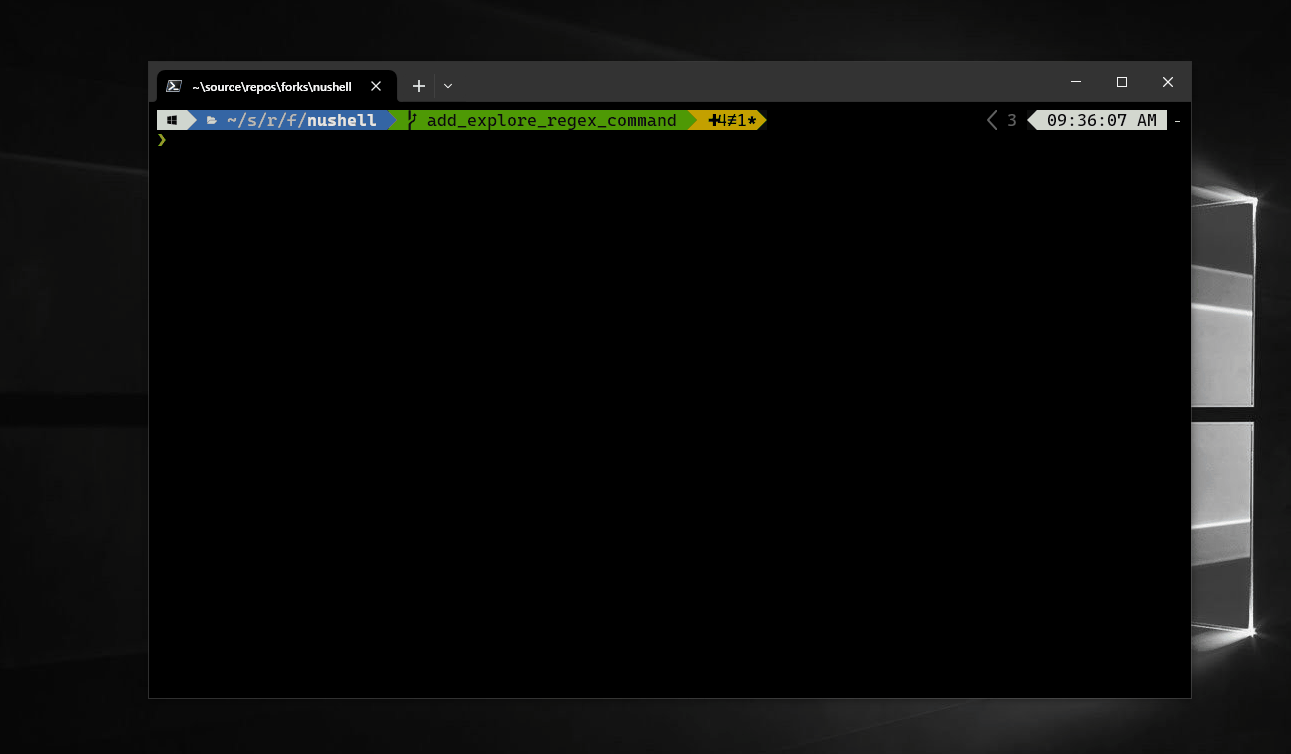The height and width of the screenshot is (754, 1291).
Task: Click the terminal icon on the nushell tab
Action: pos(175,85)
